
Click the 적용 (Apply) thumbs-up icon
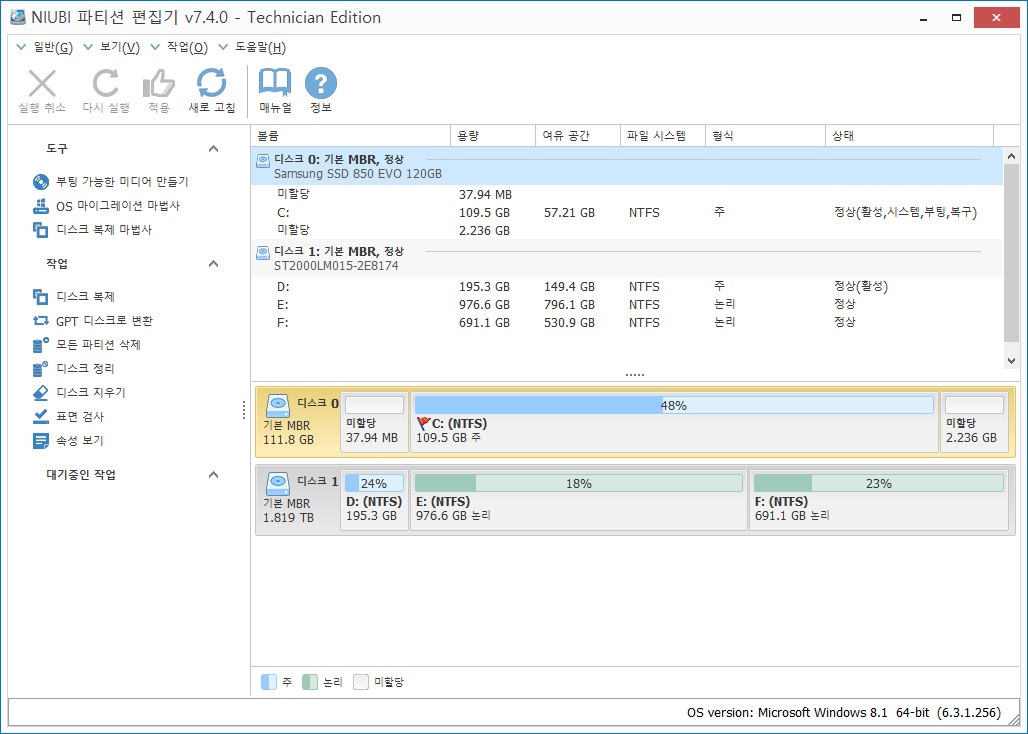pos(159,84)
